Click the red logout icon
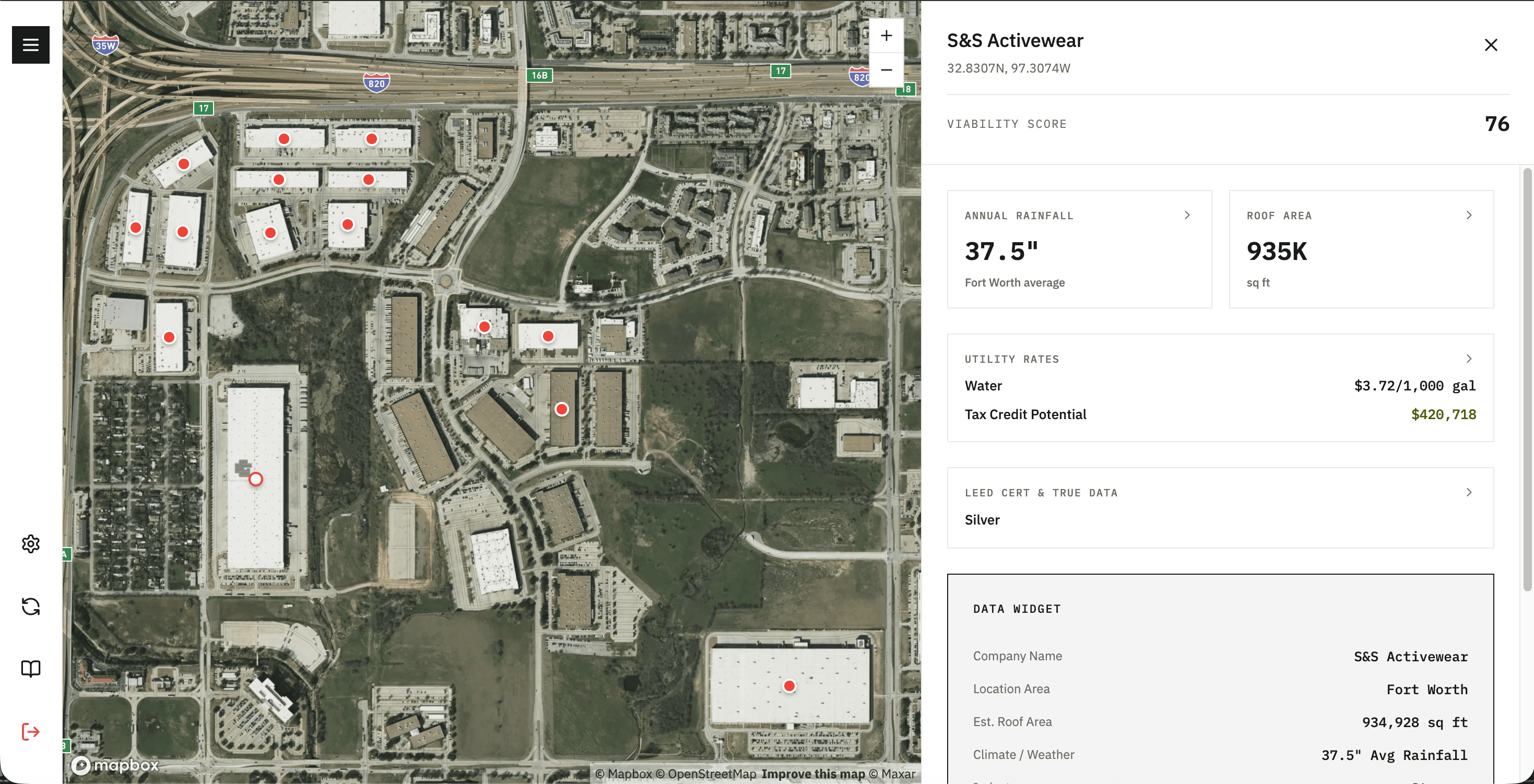 pos(30,731)
